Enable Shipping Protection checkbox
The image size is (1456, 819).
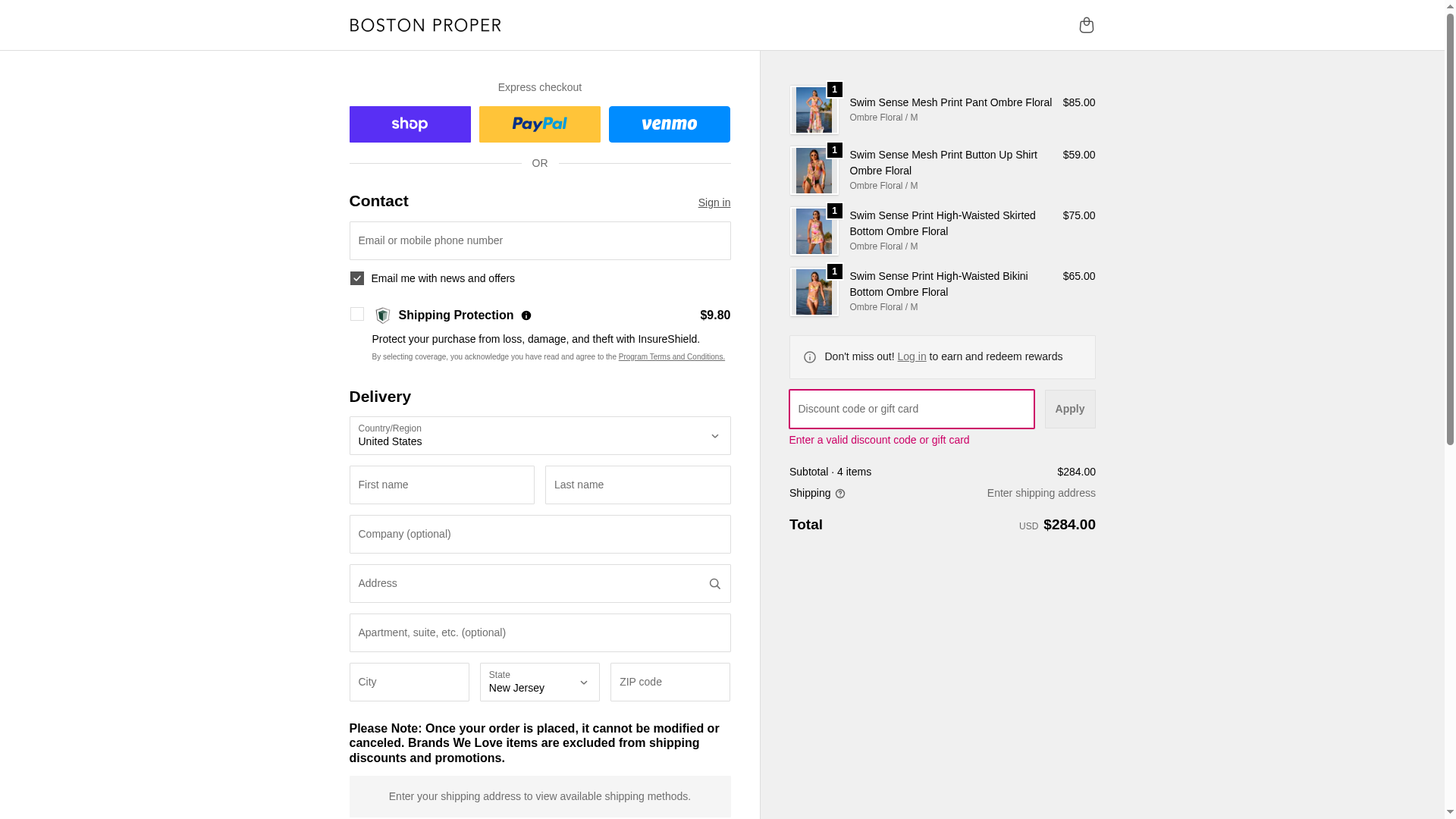point(356,314)
